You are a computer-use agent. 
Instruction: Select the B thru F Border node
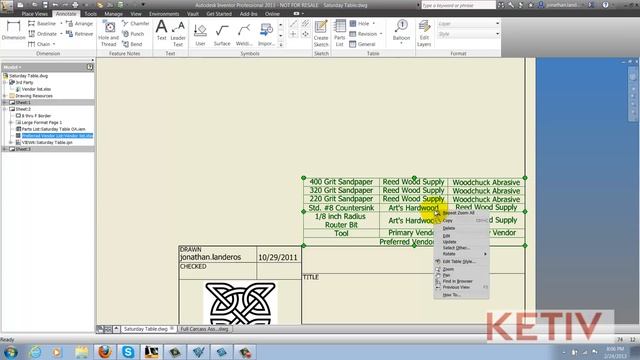click(x=36, y=116)
